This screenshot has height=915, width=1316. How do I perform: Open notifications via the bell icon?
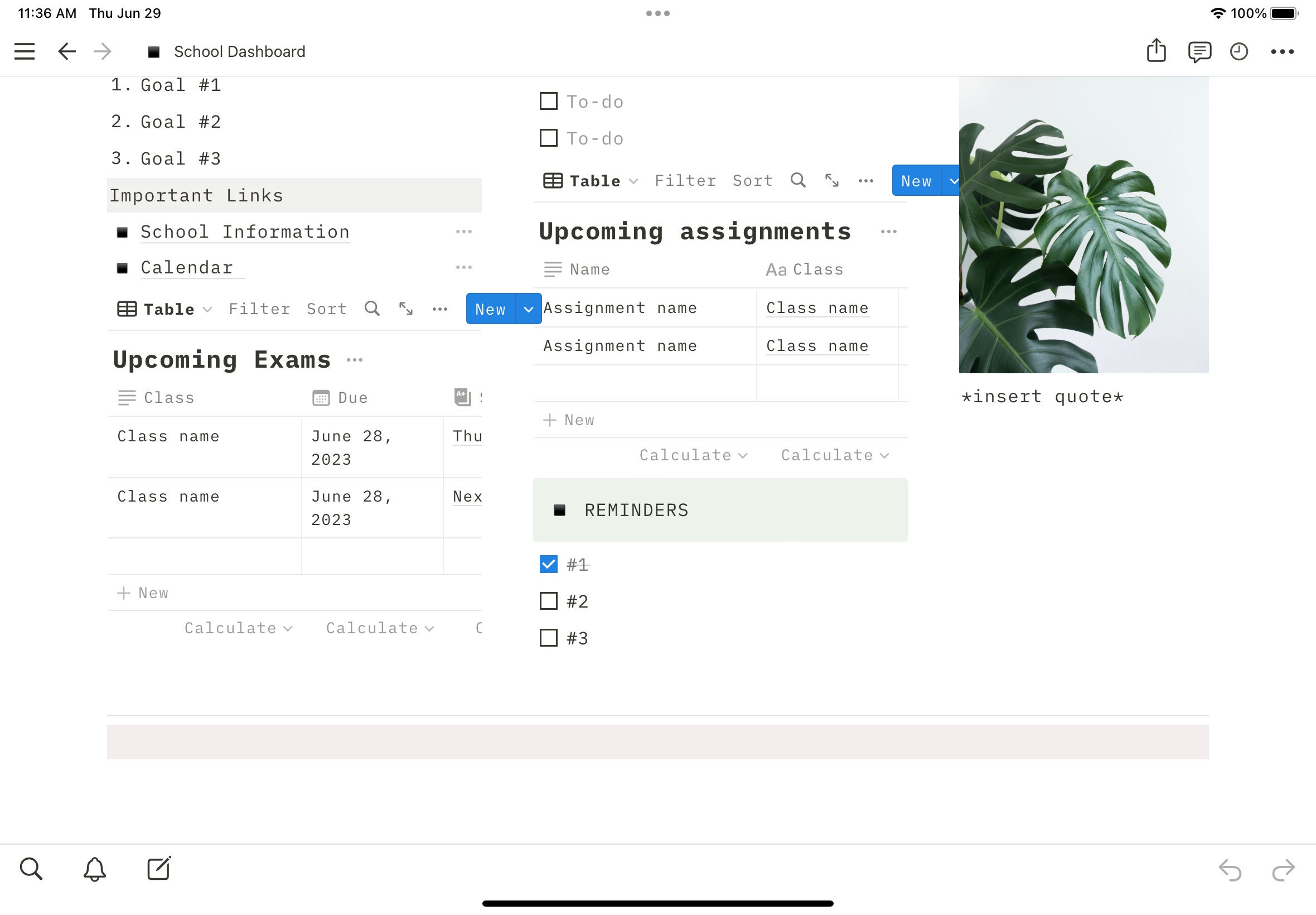95,869
